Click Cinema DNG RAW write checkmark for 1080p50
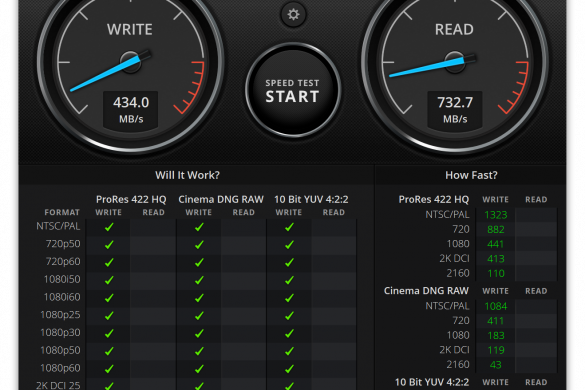585x390 pixels. [199, 351]
